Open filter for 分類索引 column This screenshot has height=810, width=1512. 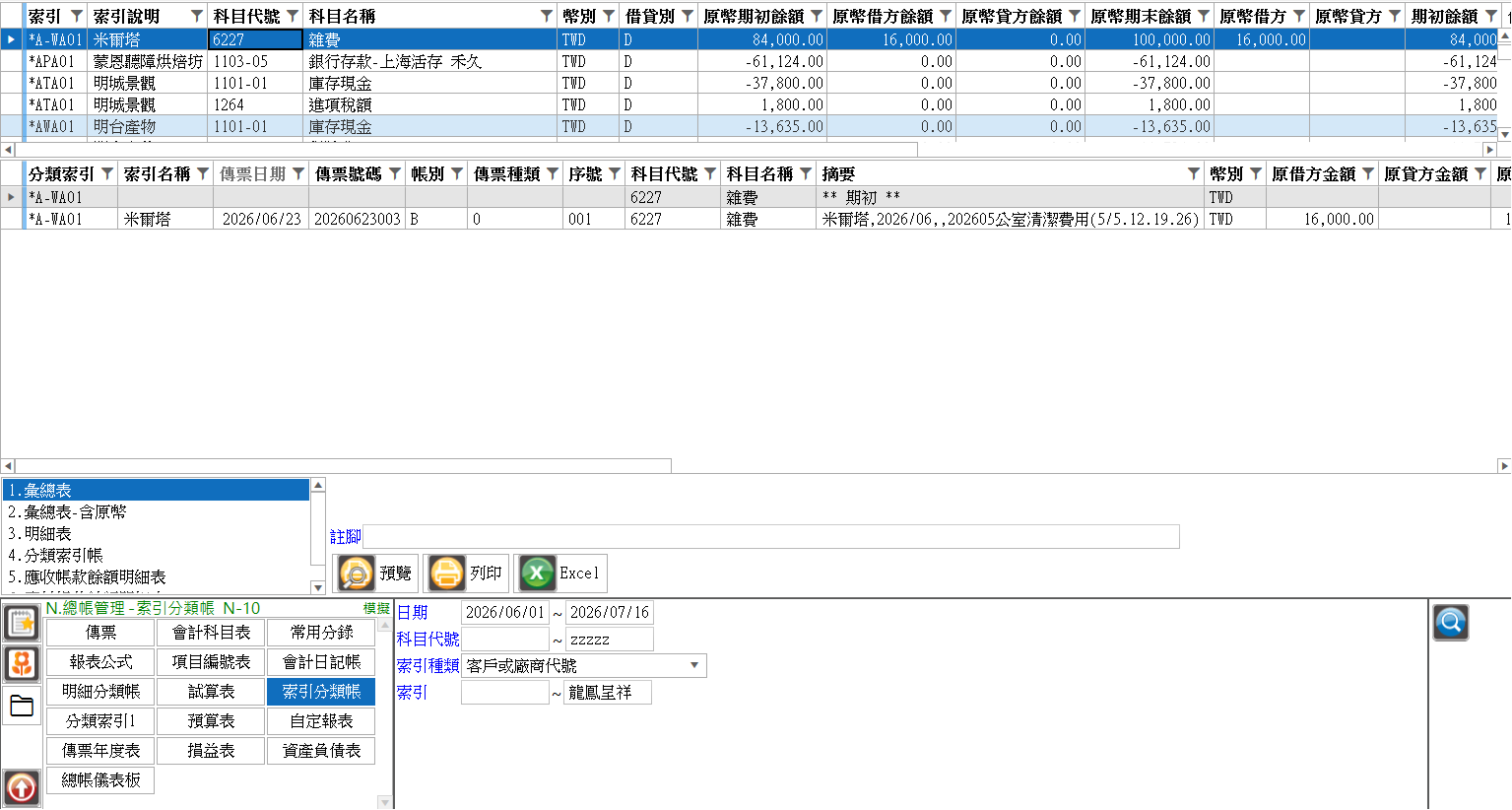(x=107, y=174)
